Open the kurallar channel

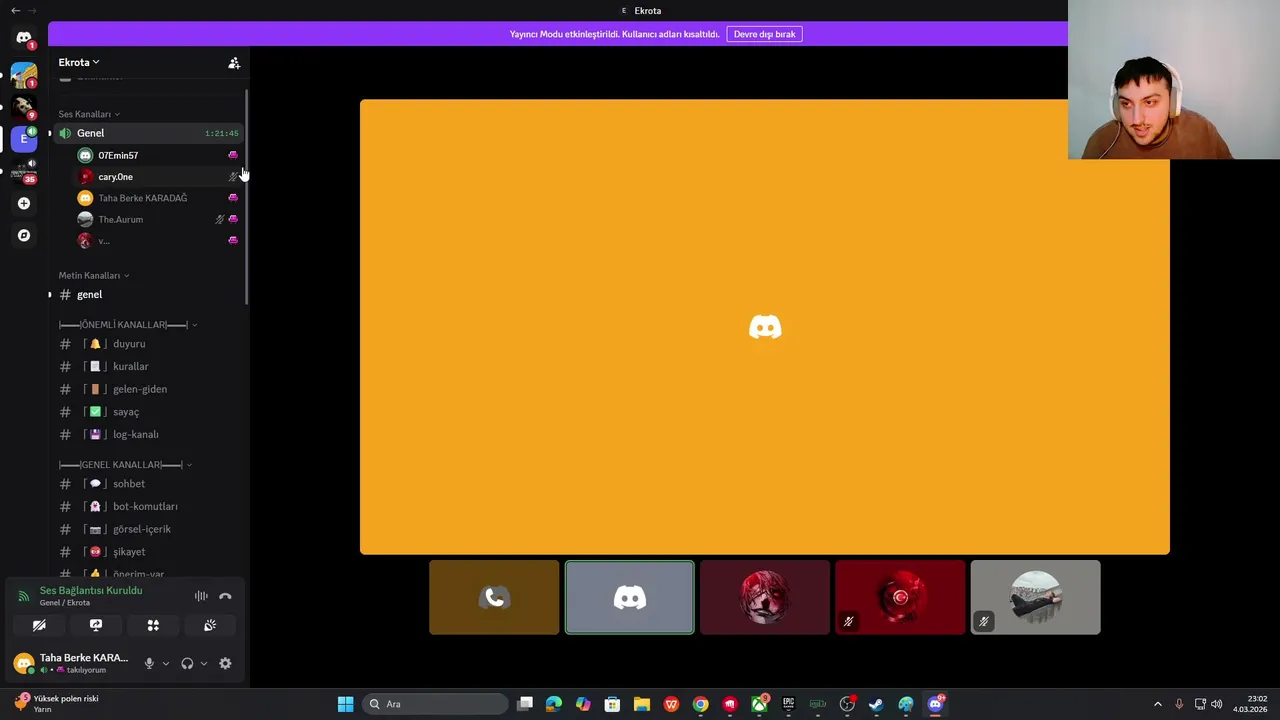148,367
